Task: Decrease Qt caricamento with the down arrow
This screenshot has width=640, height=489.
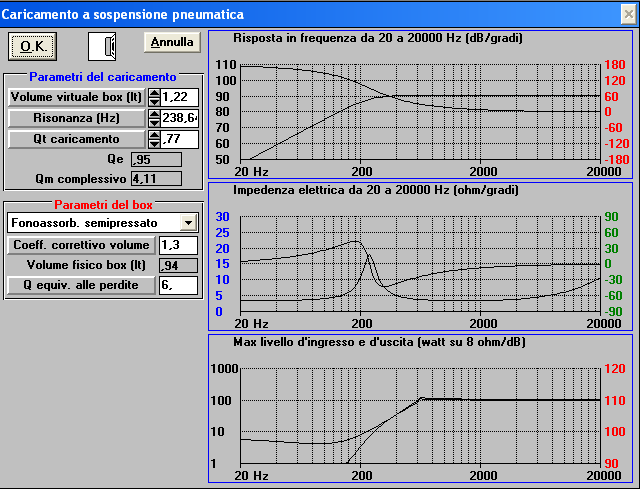Action: coord(154,144)
